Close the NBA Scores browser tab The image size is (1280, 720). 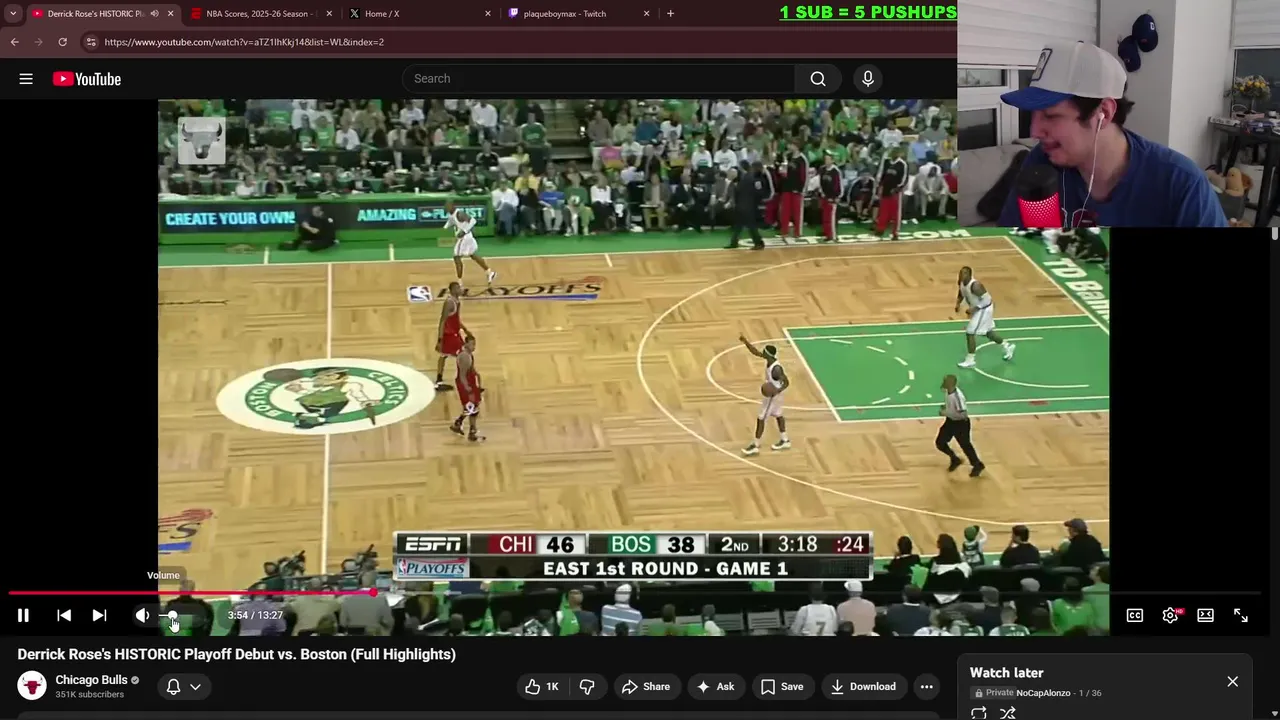pos(329,13)
